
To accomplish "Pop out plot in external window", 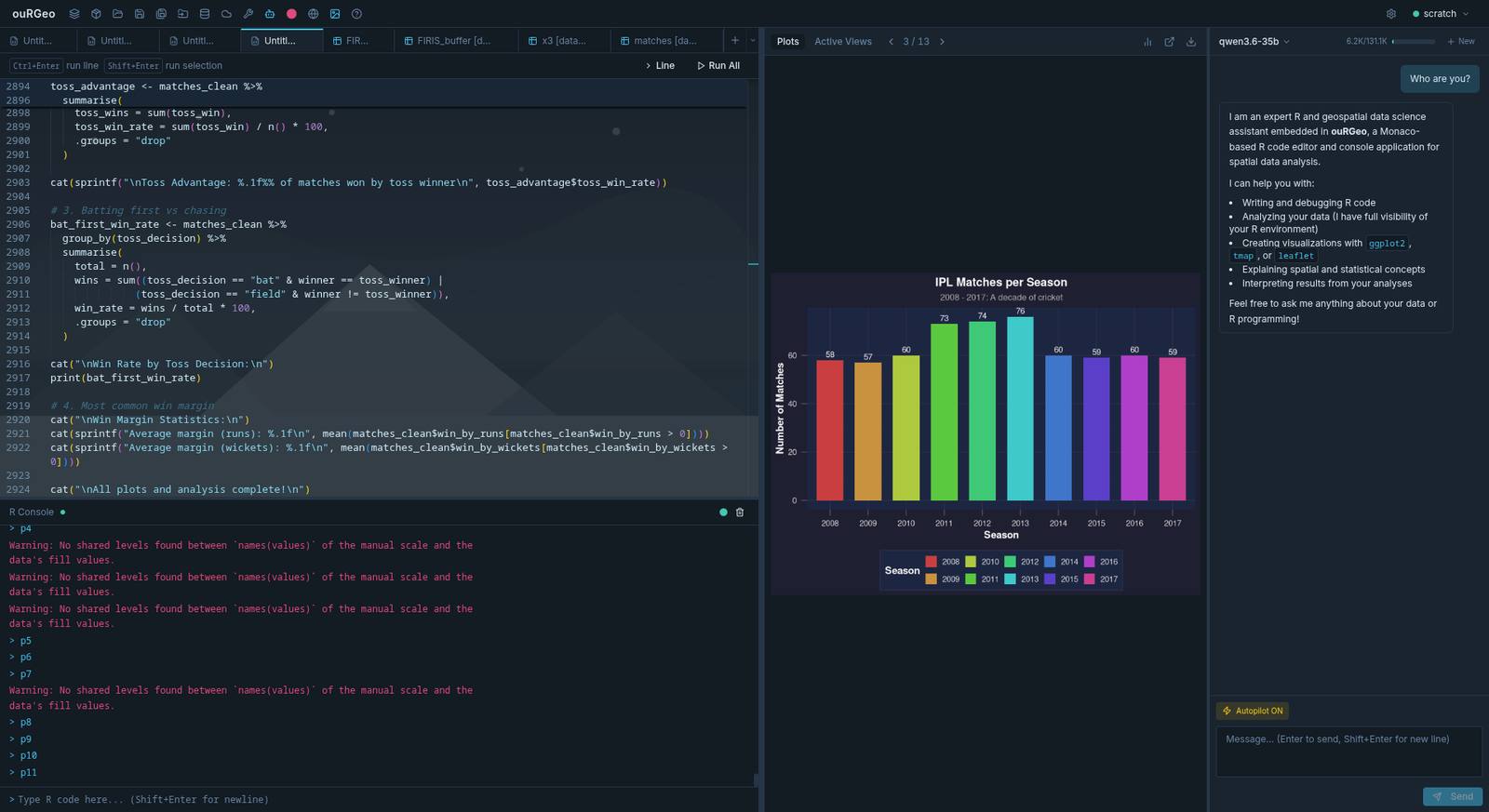I will 1170,42.
